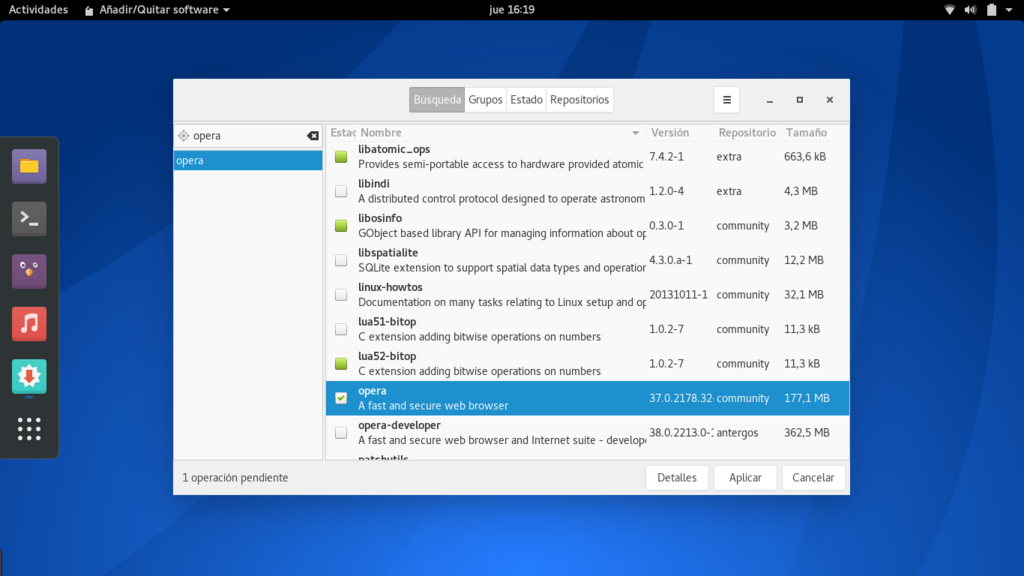
Task: Select the lua52-bitop package name
Action: click(x=387, y=357)
